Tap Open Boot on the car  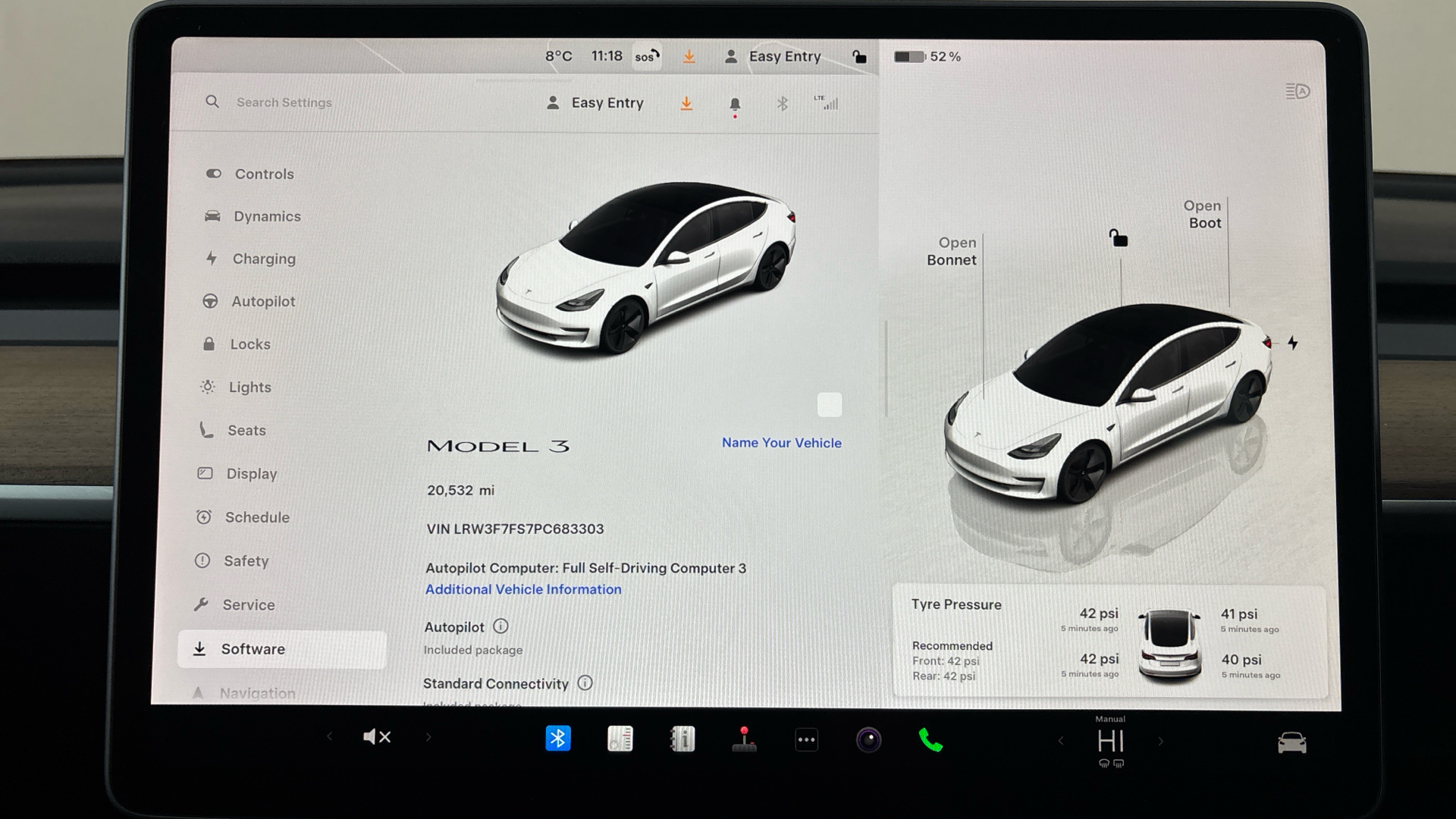1203,215
